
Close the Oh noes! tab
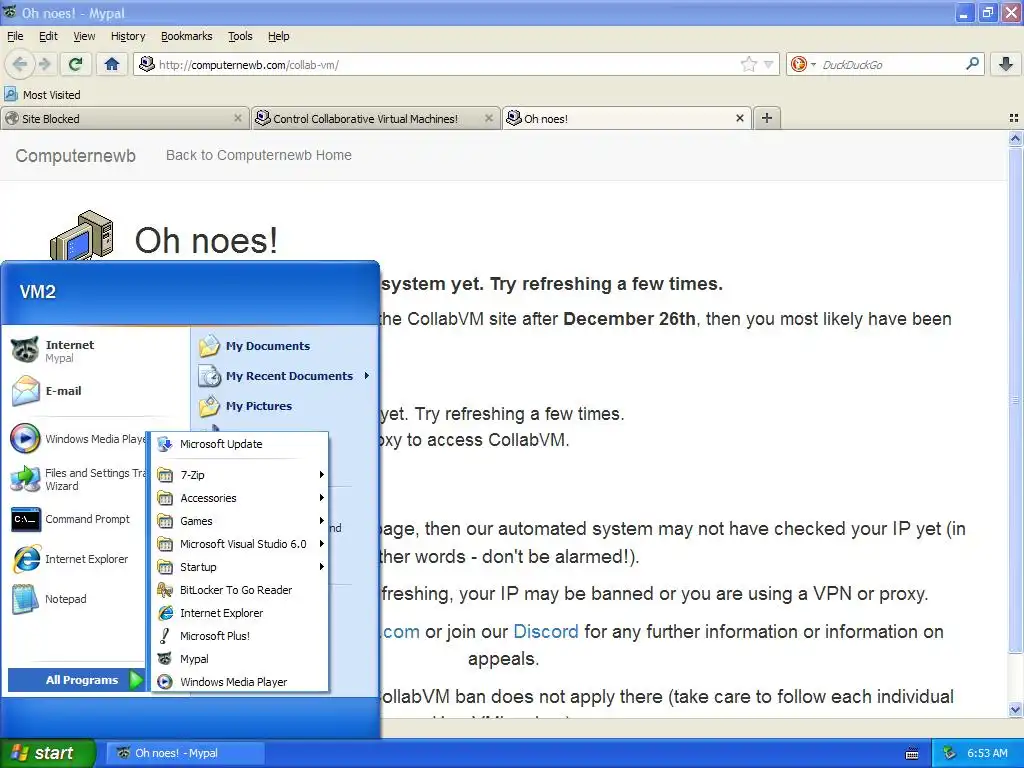click(739, 118)
